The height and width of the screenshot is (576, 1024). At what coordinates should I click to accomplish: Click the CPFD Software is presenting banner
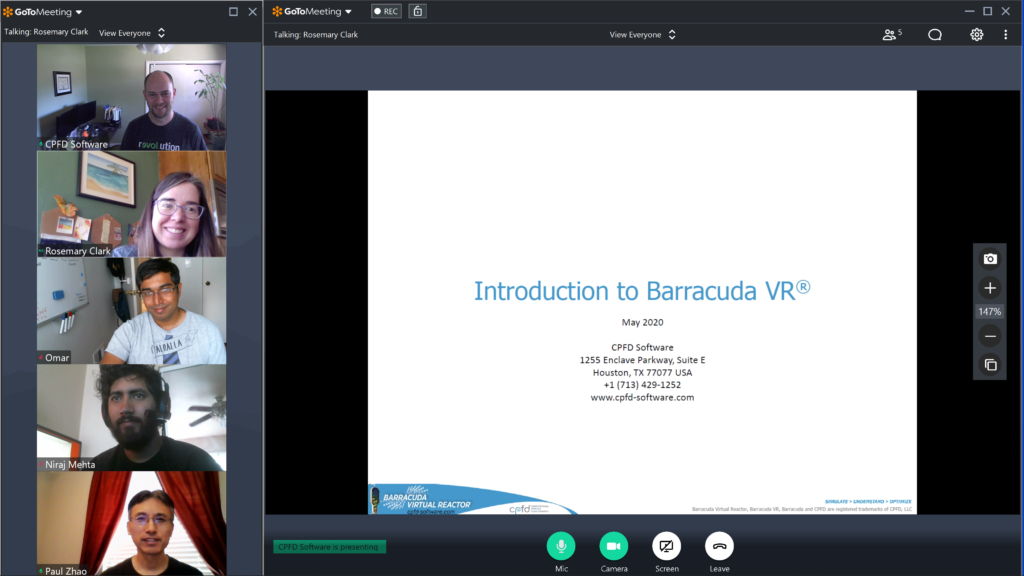coord(330,546)
